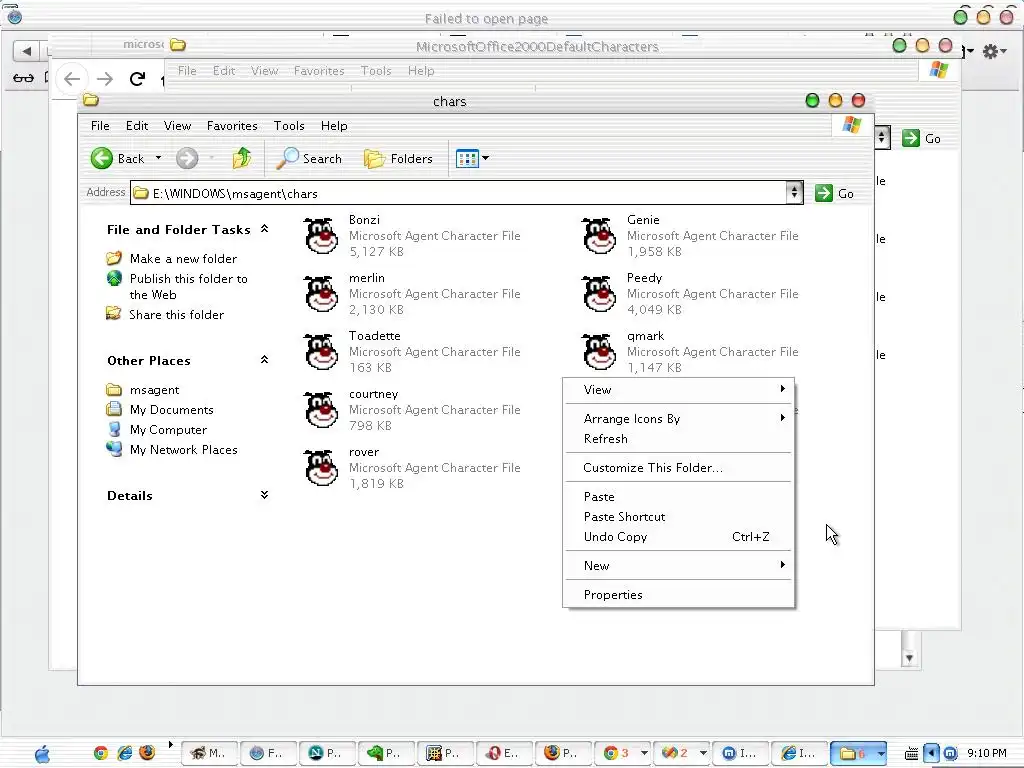Click Go in MicrosoftOffice2000DefaultCharacters window
The height and width of the screenshot is (768, 1024).
click(921, 138)
